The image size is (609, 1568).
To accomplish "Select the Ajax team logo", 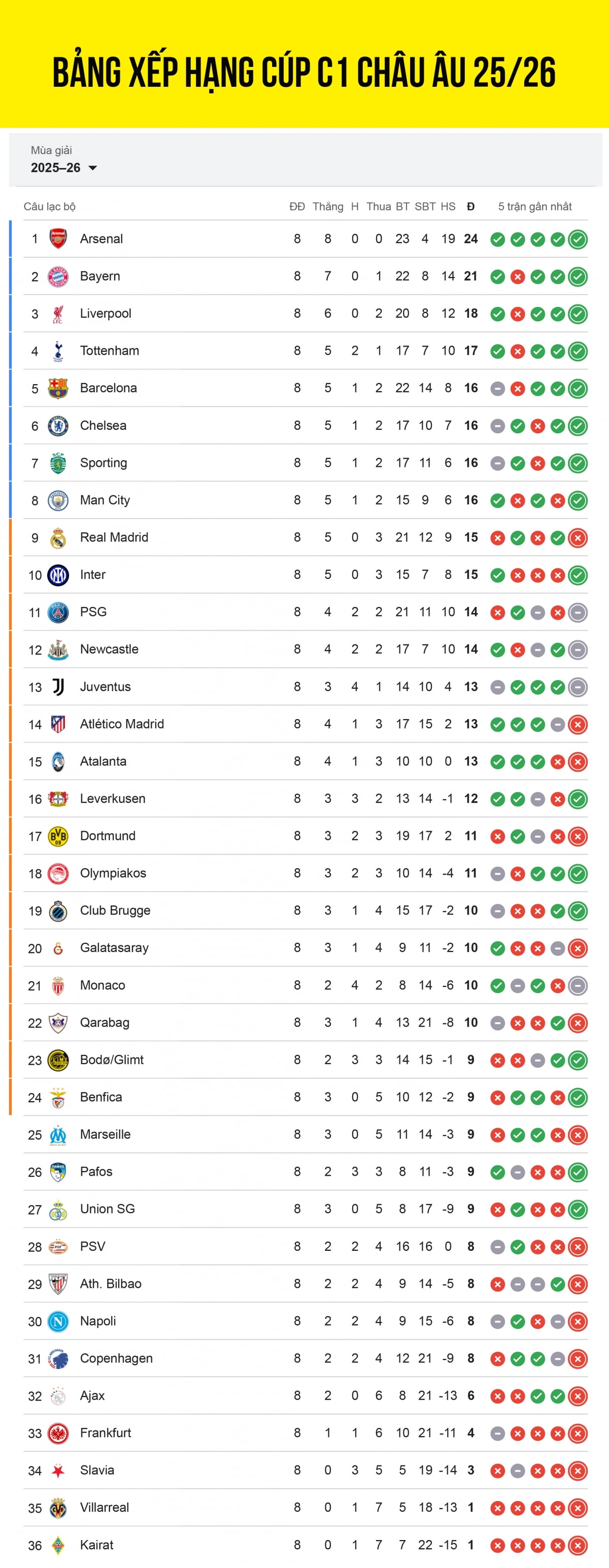I will click(57, 1396).
